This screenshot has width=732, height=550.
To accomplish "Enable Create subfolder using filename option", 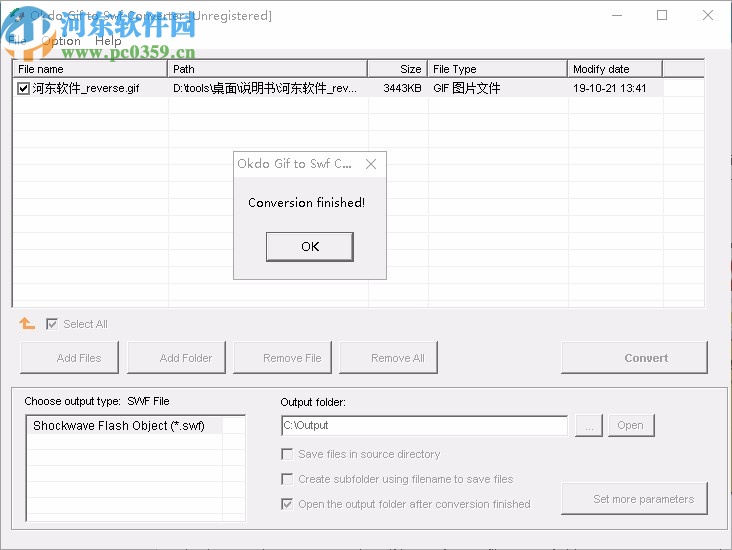I will pos(287,479).
